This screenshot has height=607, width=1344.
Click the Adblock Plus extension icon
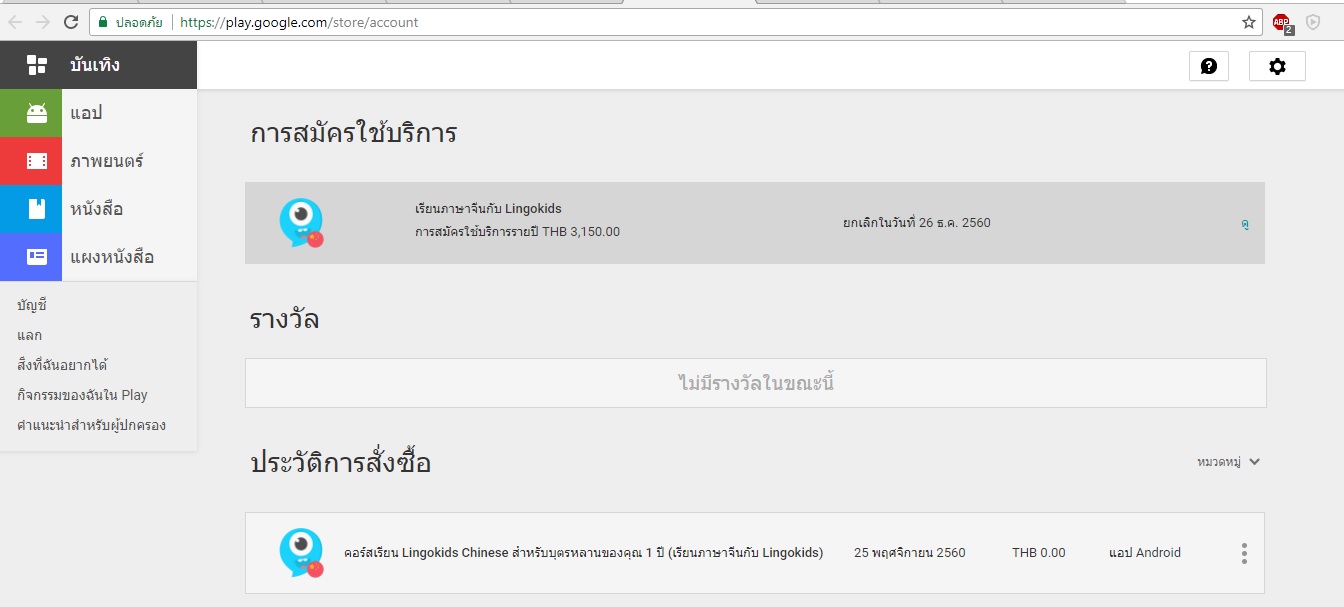(x=1282, y=22)
